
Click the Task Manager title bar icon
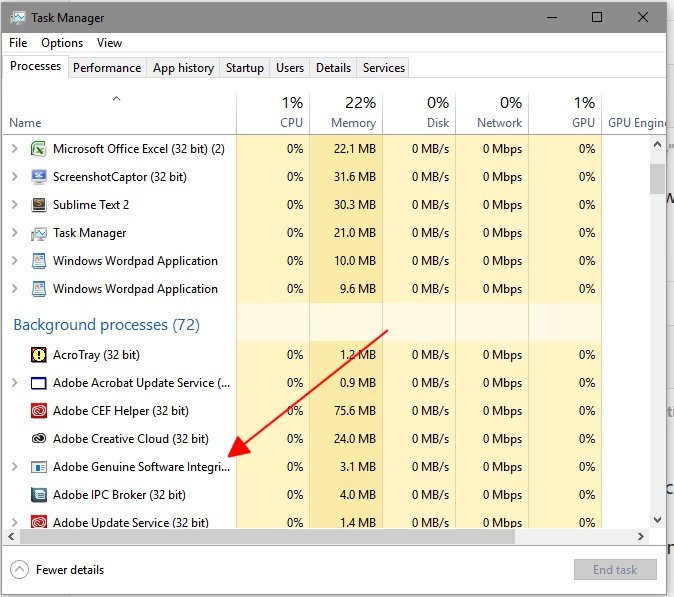pyautogui.click(x=18, y=18)
